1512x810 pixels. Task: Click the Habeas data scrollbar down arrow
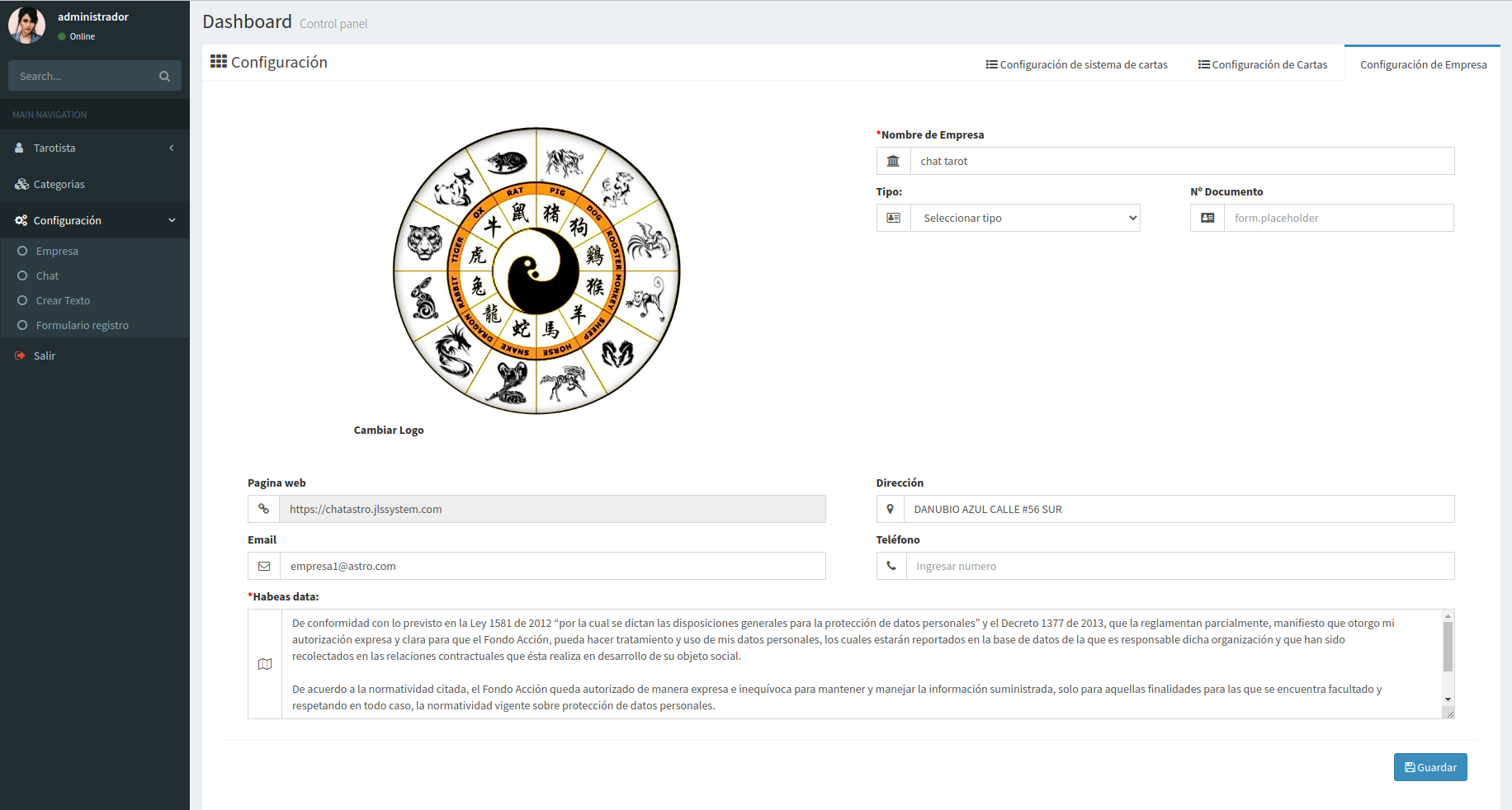click(1448, 699)
